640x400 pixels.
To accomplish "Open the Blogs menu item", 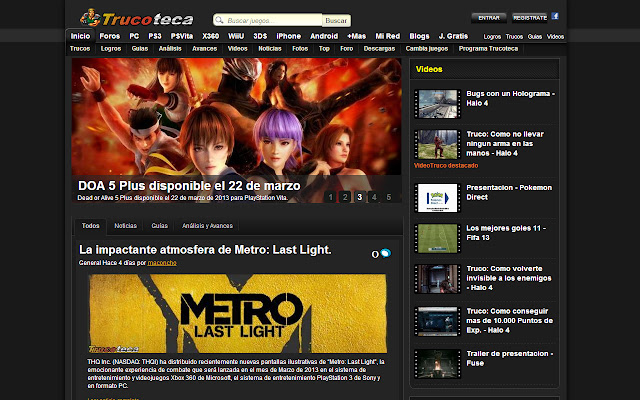I will pos(419,36).
